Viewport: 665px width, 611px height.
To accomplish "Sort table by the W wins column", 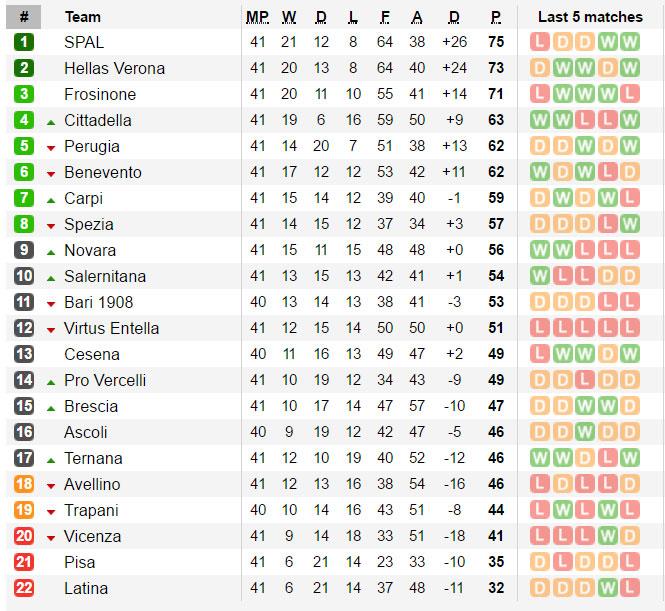I will point(289,17).
